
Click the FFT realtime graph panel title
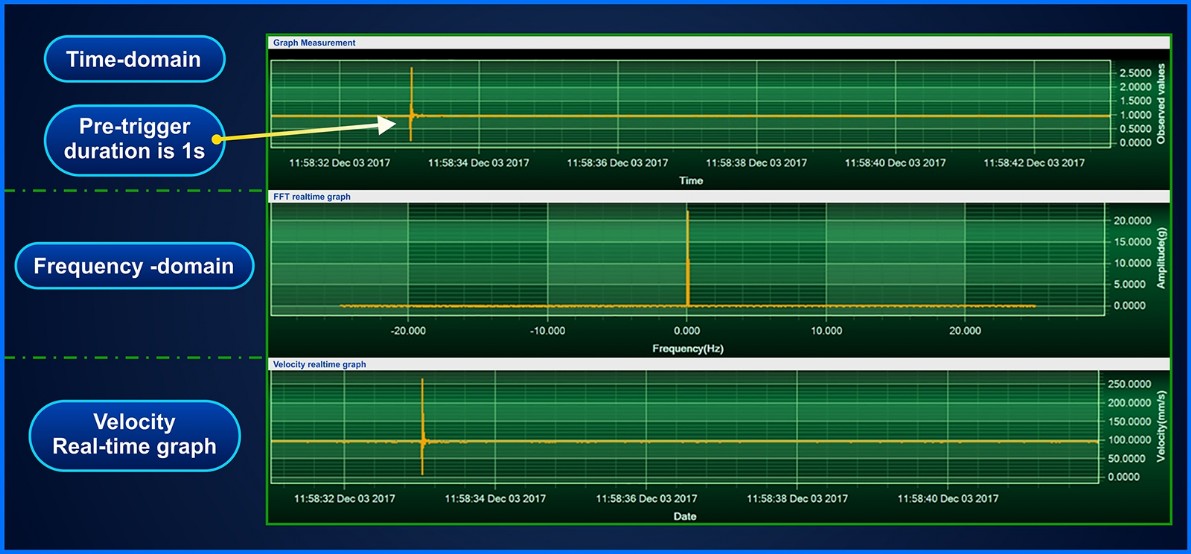(311, 196)
